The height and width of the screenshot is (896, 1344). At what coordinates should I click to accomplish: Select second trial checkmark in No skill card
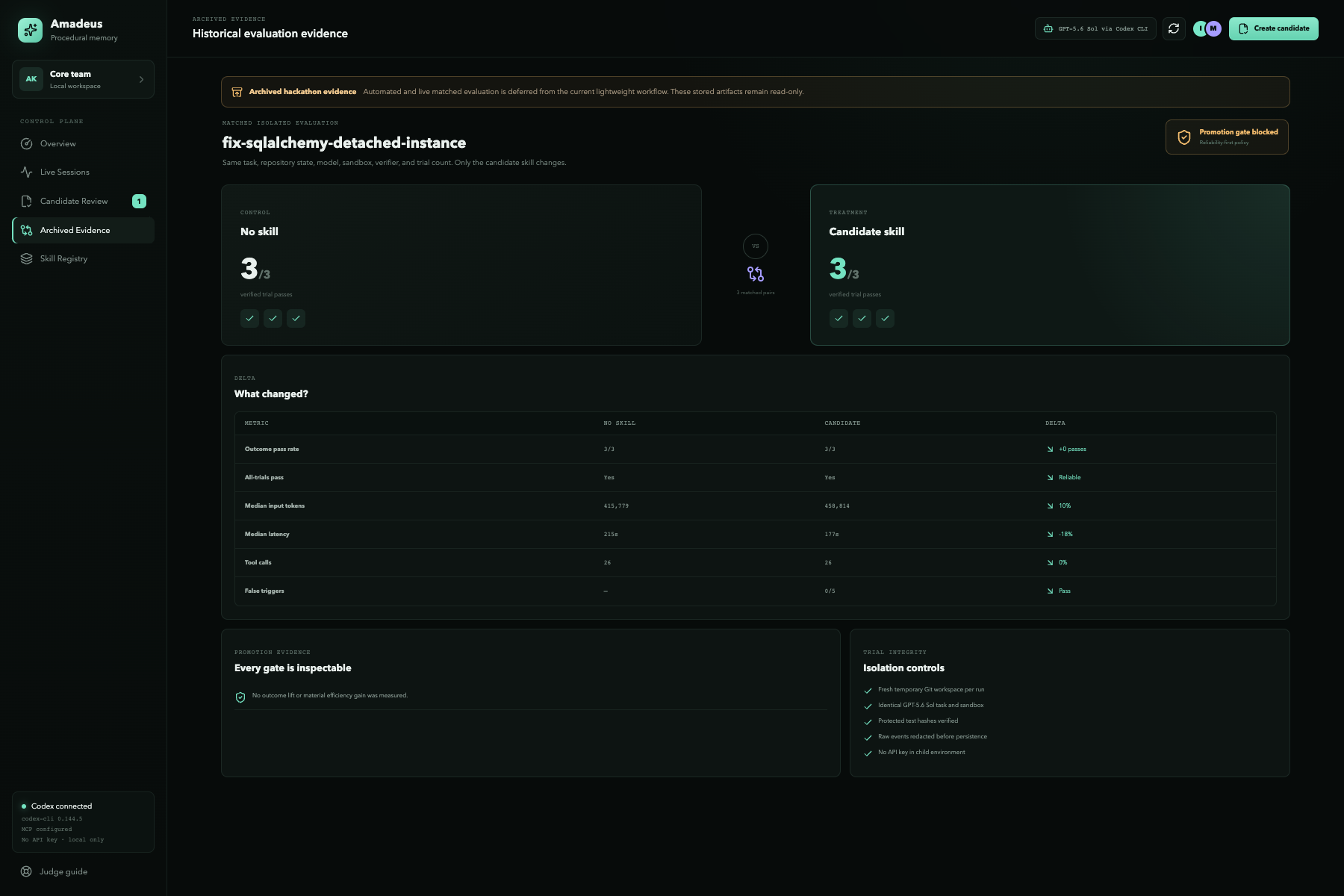273,318
